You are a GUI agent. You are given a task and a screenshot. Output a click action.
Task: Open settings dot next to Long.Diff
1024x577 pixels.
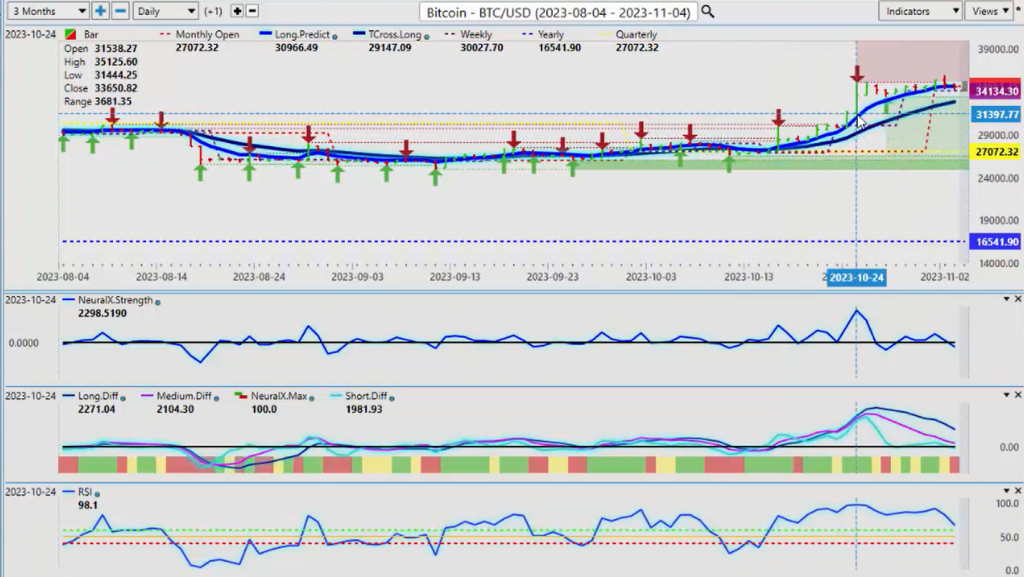click(123, 398)
